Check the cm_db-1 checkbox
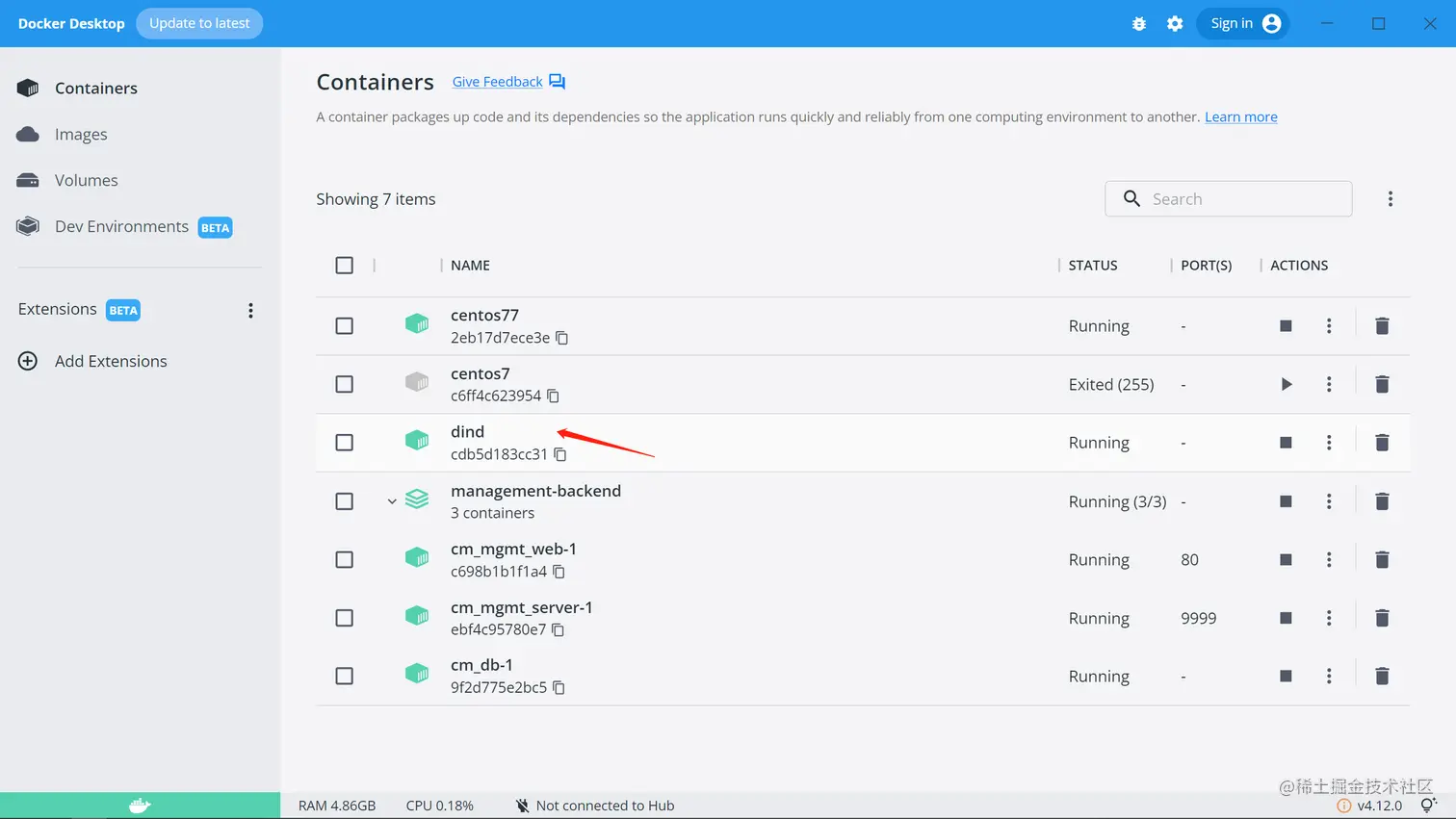1456x819 pixels. [344, 677]
